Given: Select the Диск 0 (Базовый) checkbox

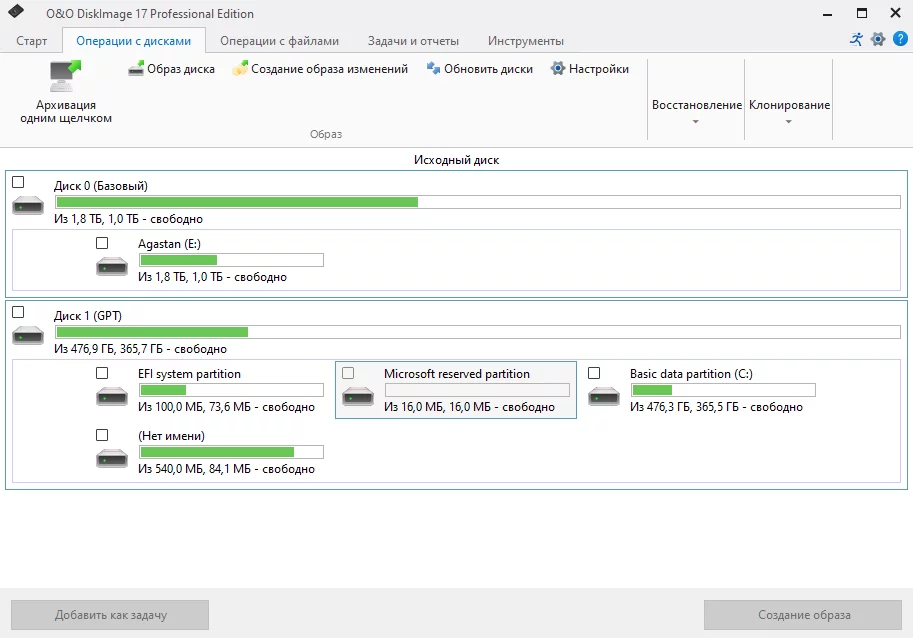Looking at the screenshot, I should click(x=18, y=182).
